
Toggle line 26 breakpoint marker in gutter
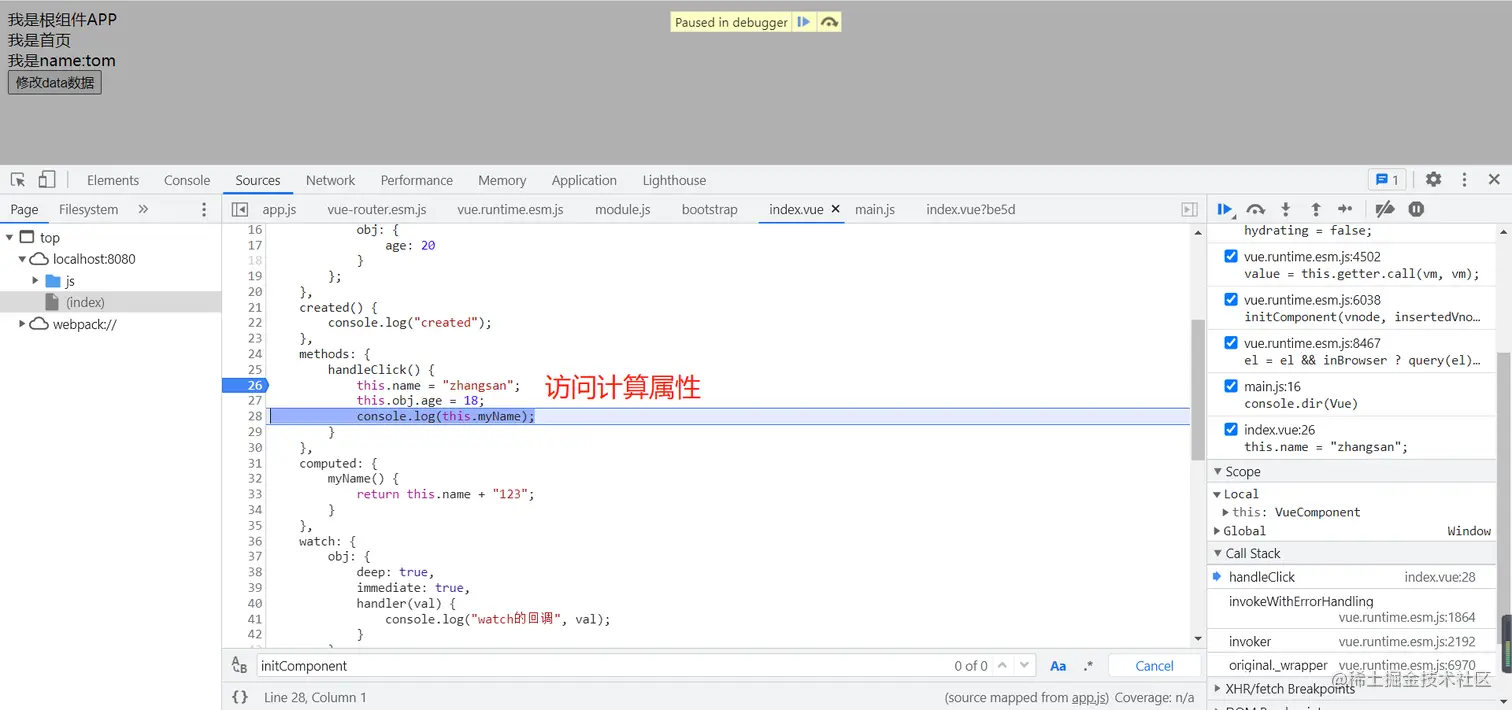coord(245,385)
